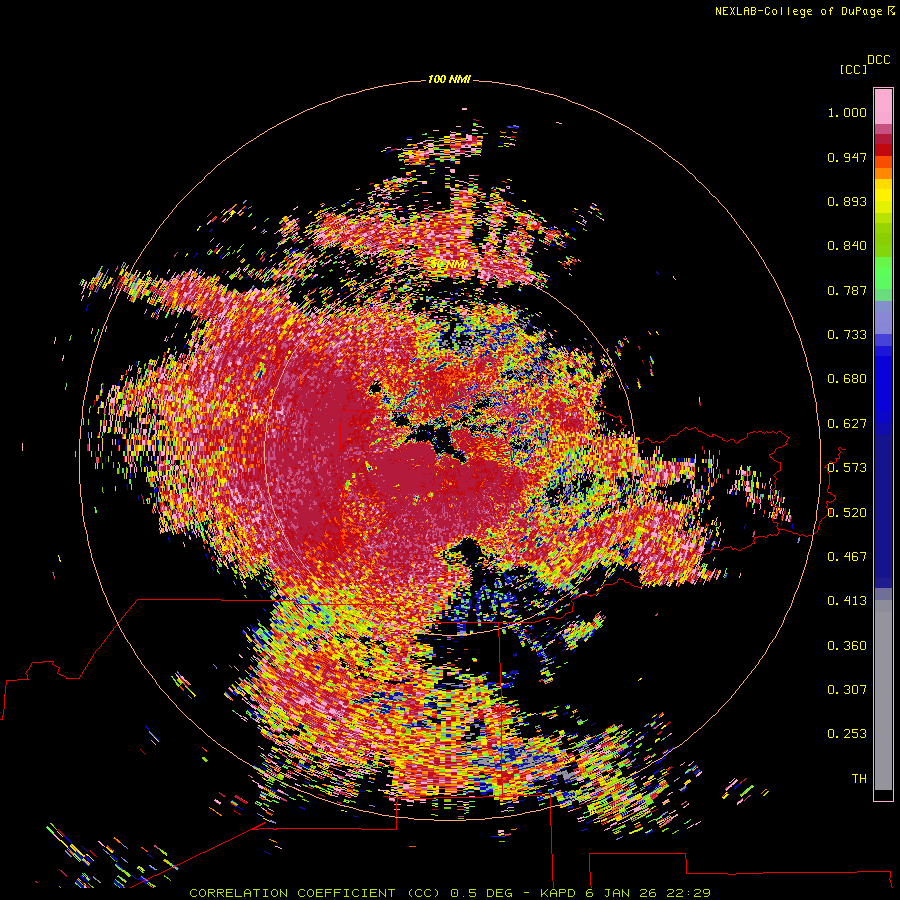Click the 6 JAN 26 date text
This screenshot has height=900, width=900.
click(621, 893)
